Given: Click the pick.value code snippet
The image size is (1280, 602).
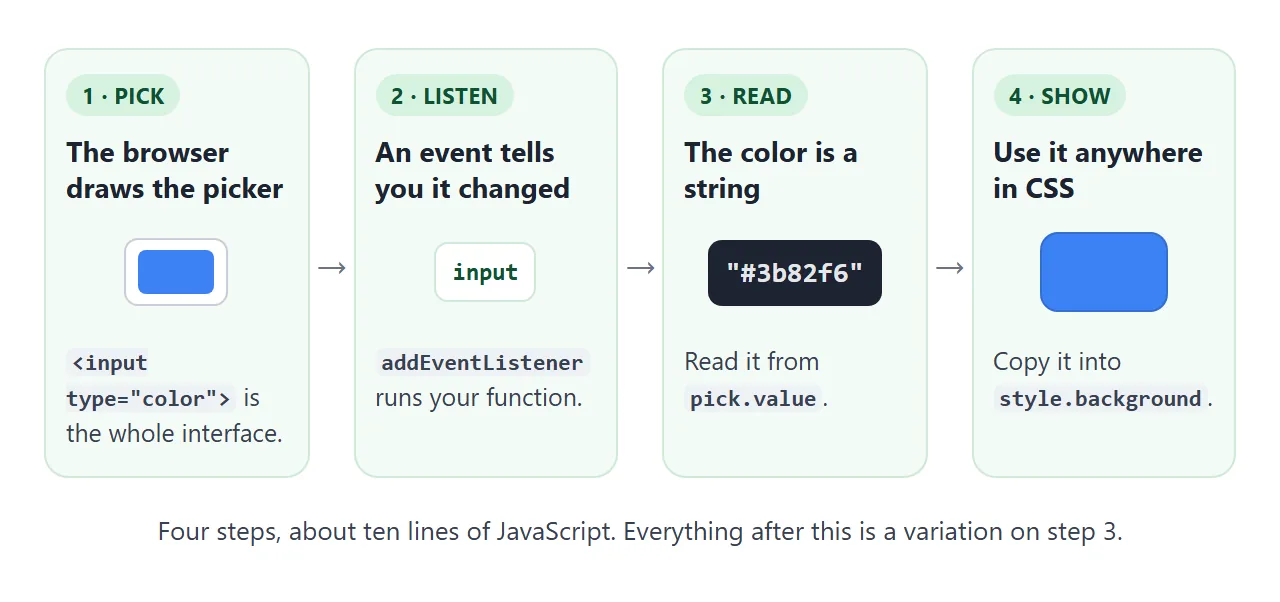Looking at the screenshot, I should pyautogui.click(x=753, y=398).
